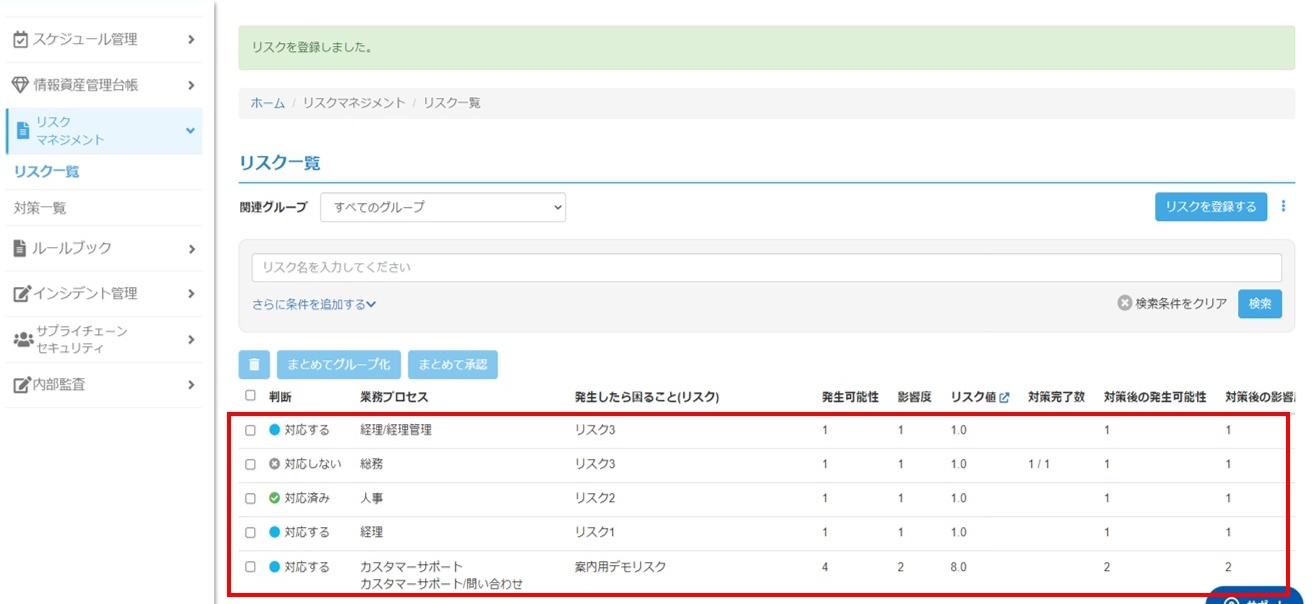
Task: Open 情報資産管理台帳 menu item
Action: [x=104, y=86]
